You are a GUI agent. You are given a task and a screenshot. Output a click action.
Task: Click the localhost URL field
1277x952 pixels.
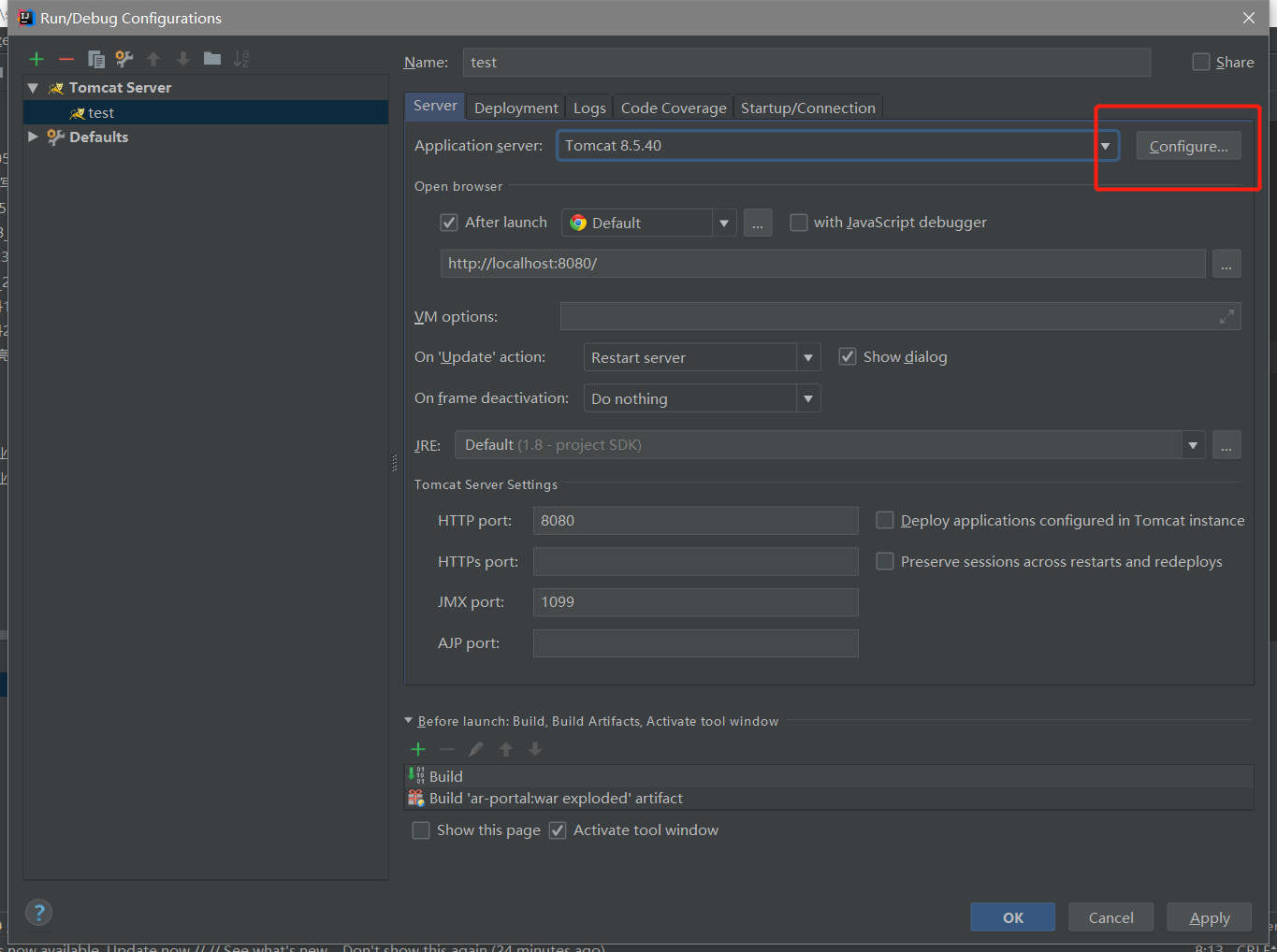[x=823, y=264]
